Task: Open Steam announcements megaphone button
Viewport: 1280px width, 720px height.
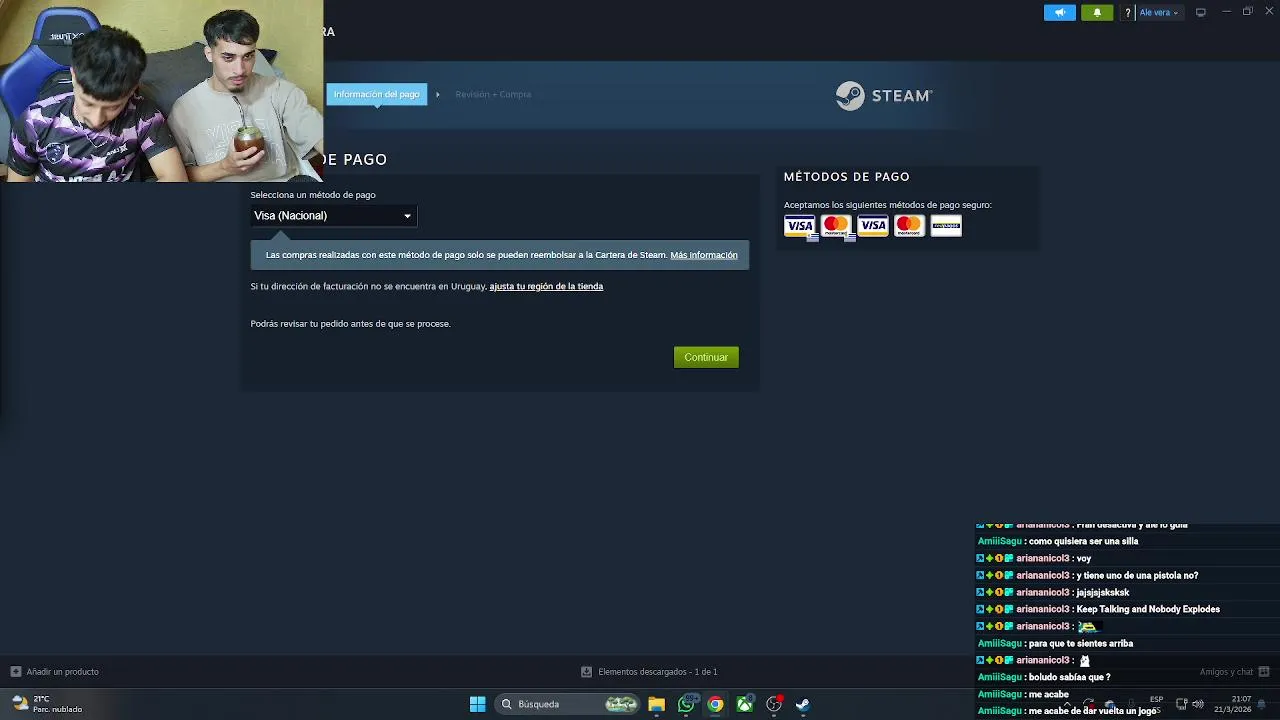Action: 1060,12
